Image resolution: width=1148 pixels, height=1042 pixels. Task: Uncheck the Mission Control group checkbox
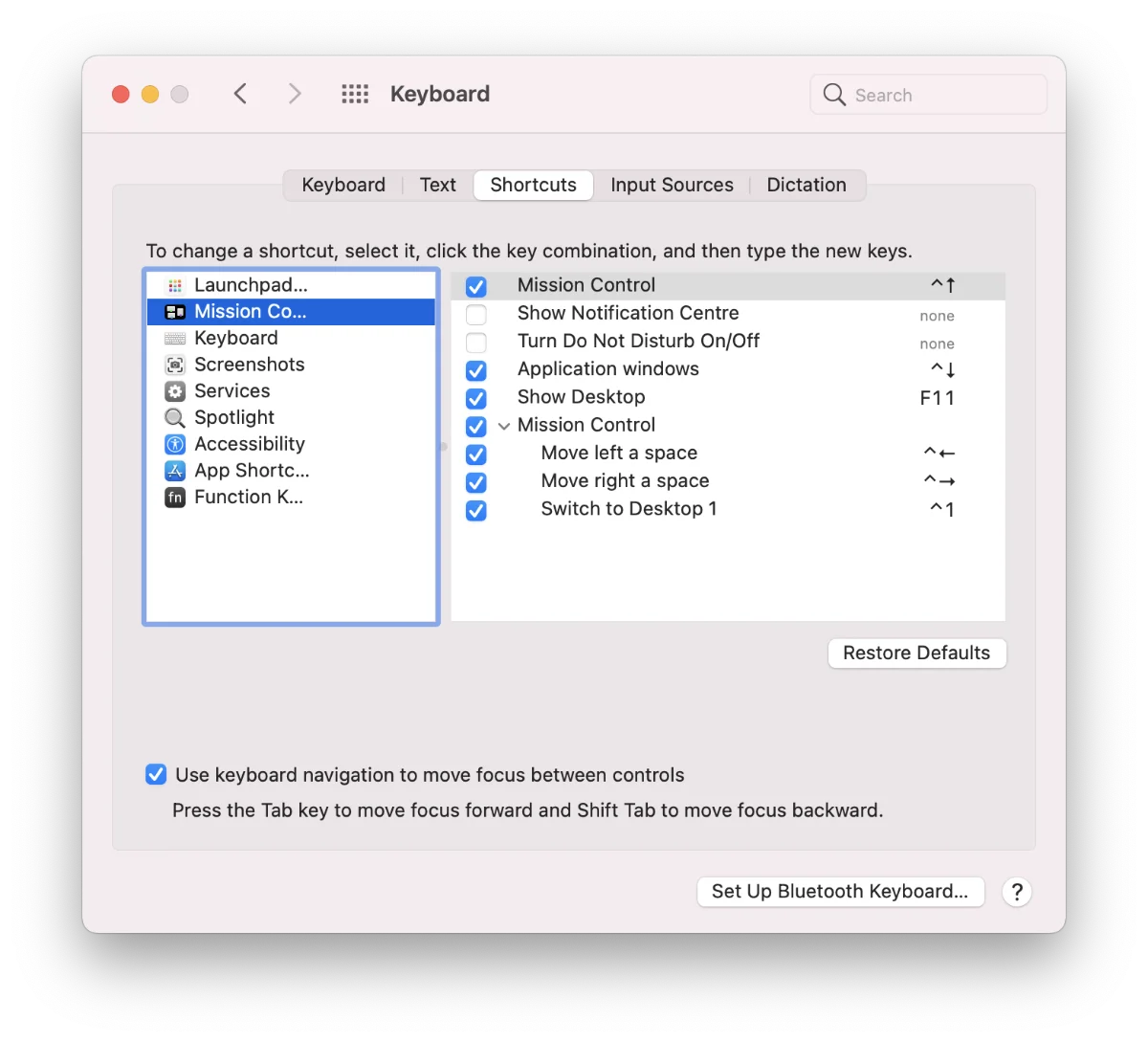[476, 426]
